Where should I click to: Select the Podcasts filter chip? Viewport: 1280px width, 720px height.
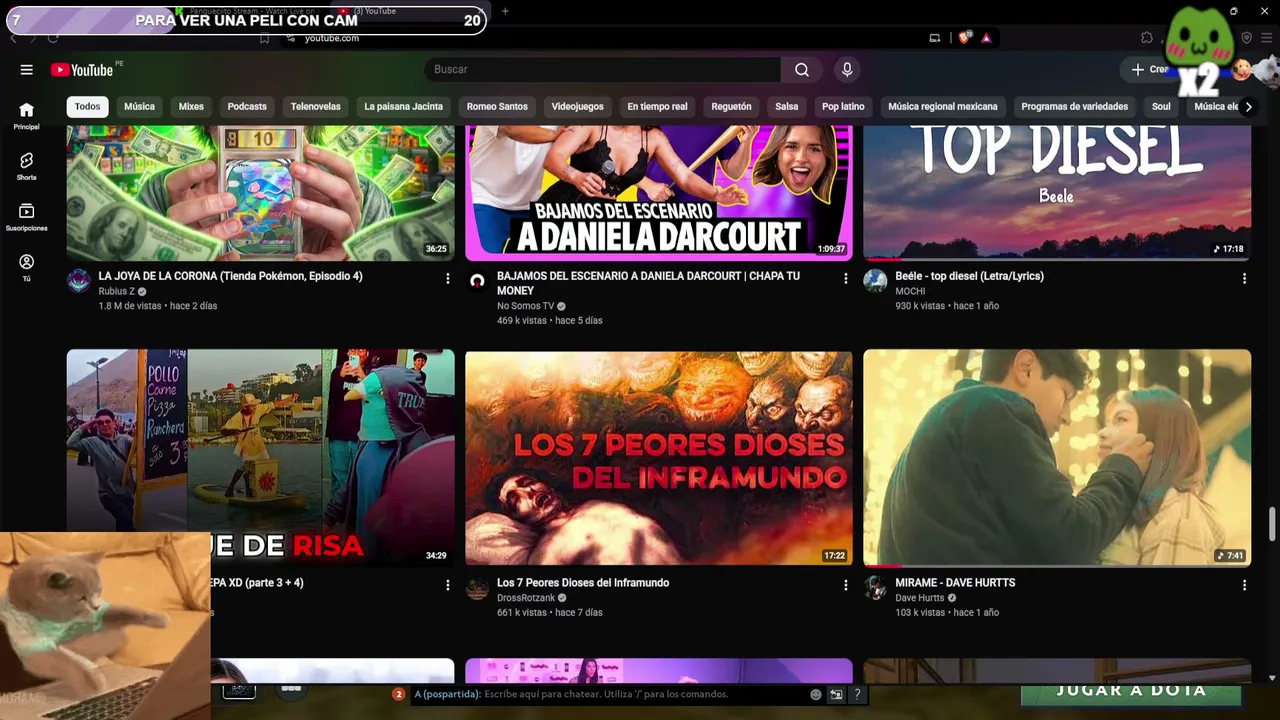(247, 107)
